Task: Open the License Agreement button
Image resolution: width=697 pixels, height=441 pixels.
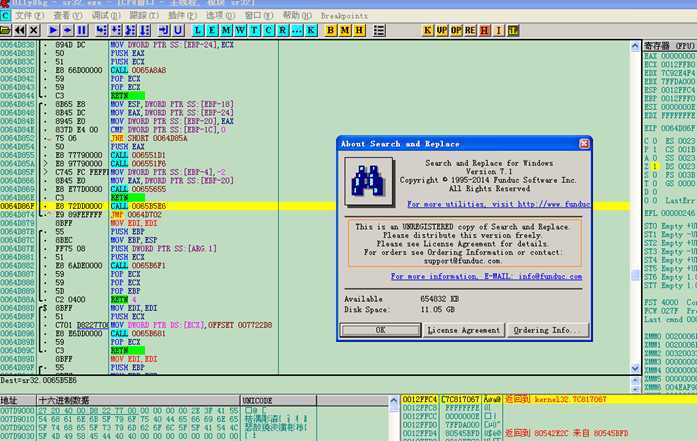Action: click(463, 330)
